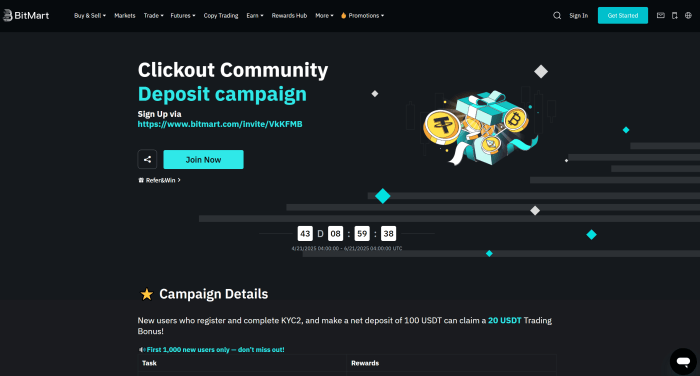Image resolution: width=700 pixels, height=376 pixels.
Task: Click the campaign date range text
Action: tap(347, 248)
